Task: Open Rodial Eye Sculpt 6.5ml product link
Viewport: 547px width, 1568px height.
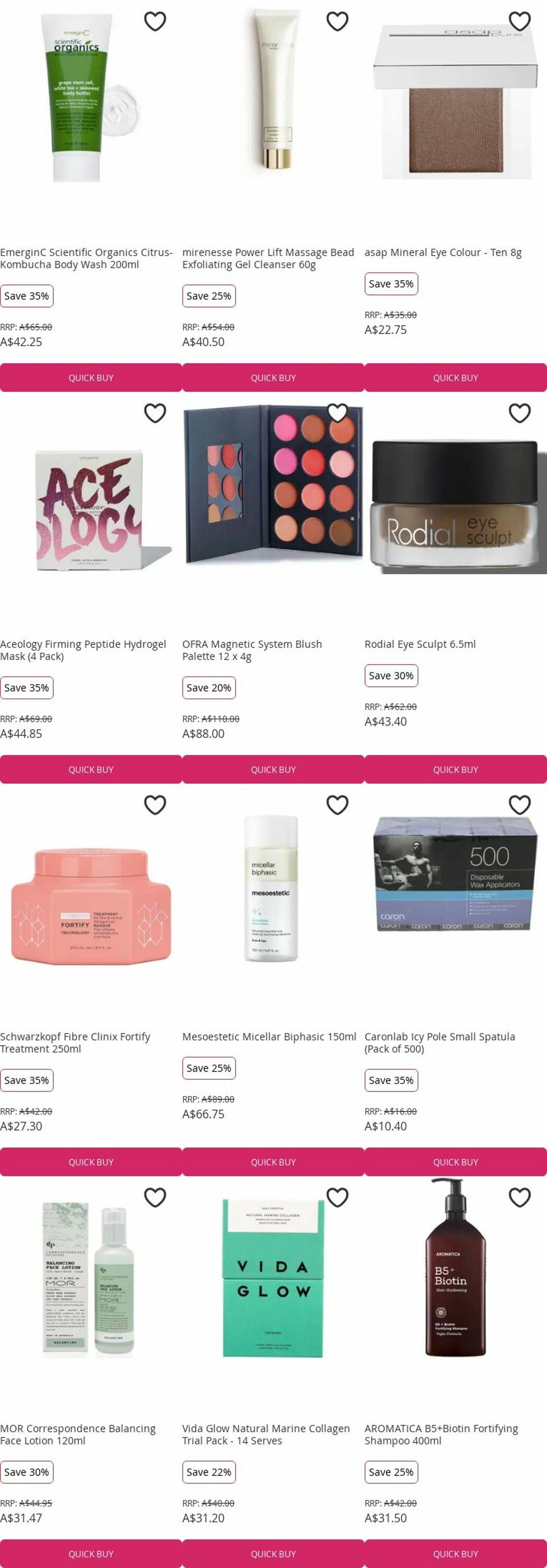Action: (x=420, y=644)
